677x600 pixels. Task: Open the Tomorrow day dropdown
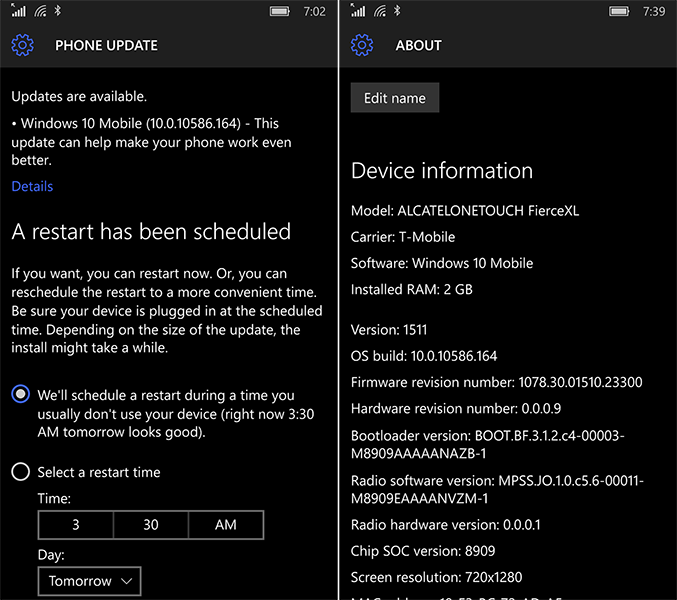tap(89, 581)
